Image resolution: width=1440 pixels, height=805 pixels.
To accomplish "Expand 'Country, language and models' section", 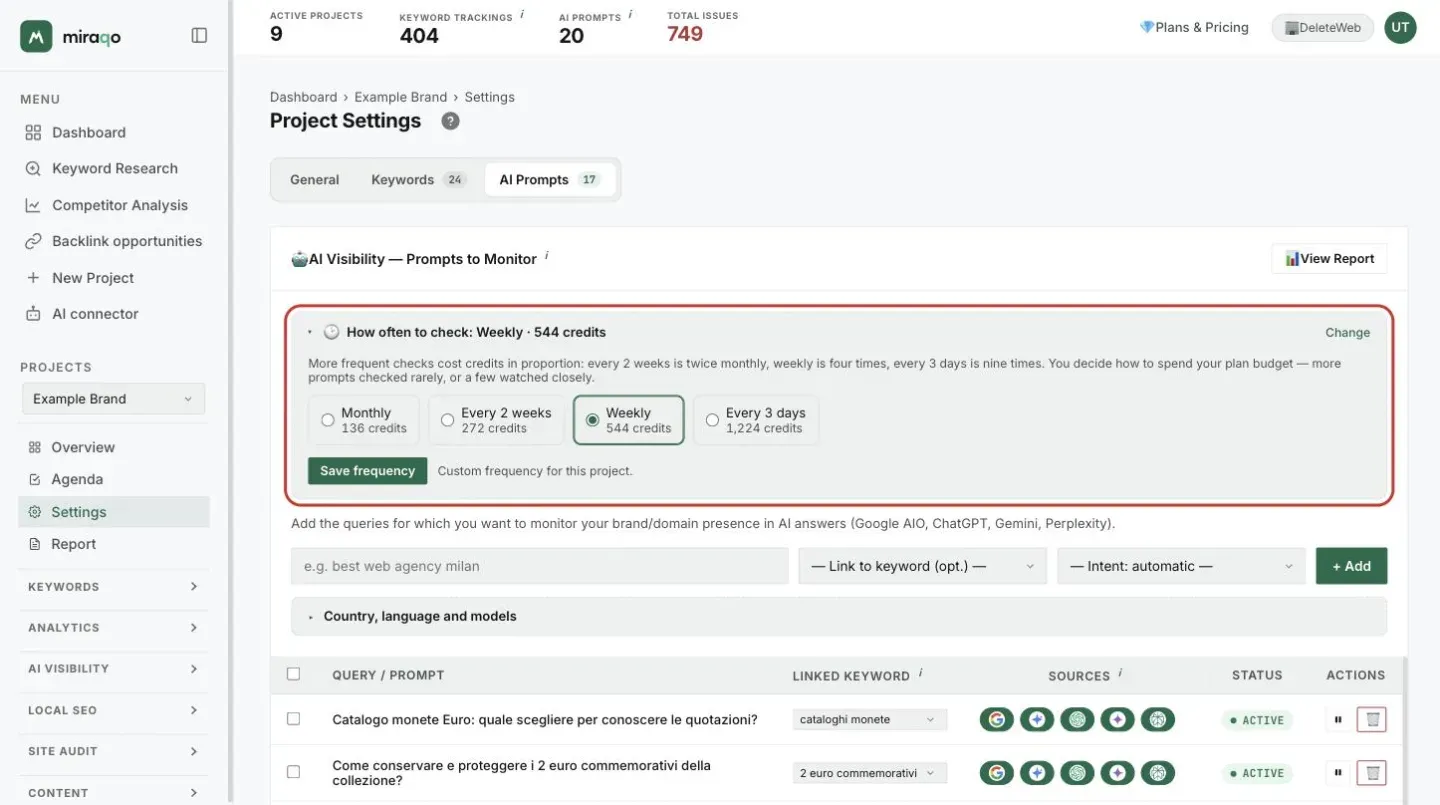I will [x=838, y=616].
